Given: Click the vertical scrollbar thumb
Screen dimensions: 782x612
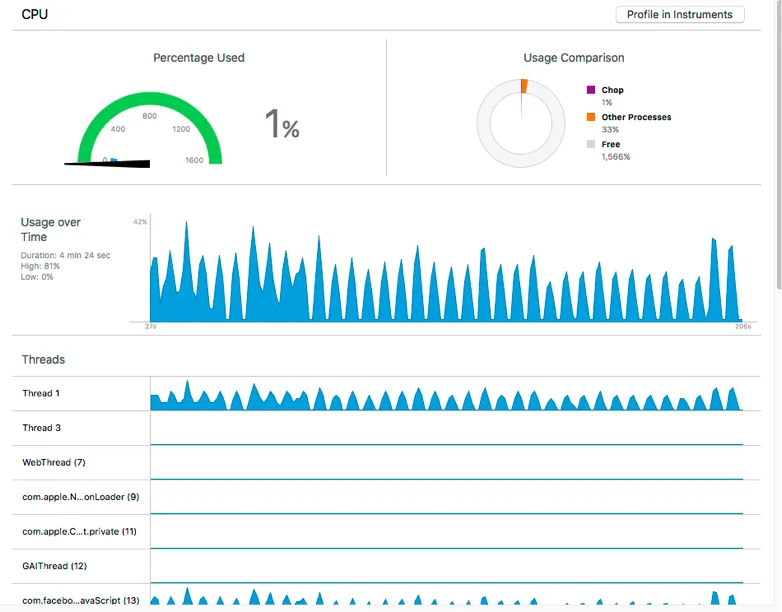Looking at the screenshot, I should pos(779,145).
